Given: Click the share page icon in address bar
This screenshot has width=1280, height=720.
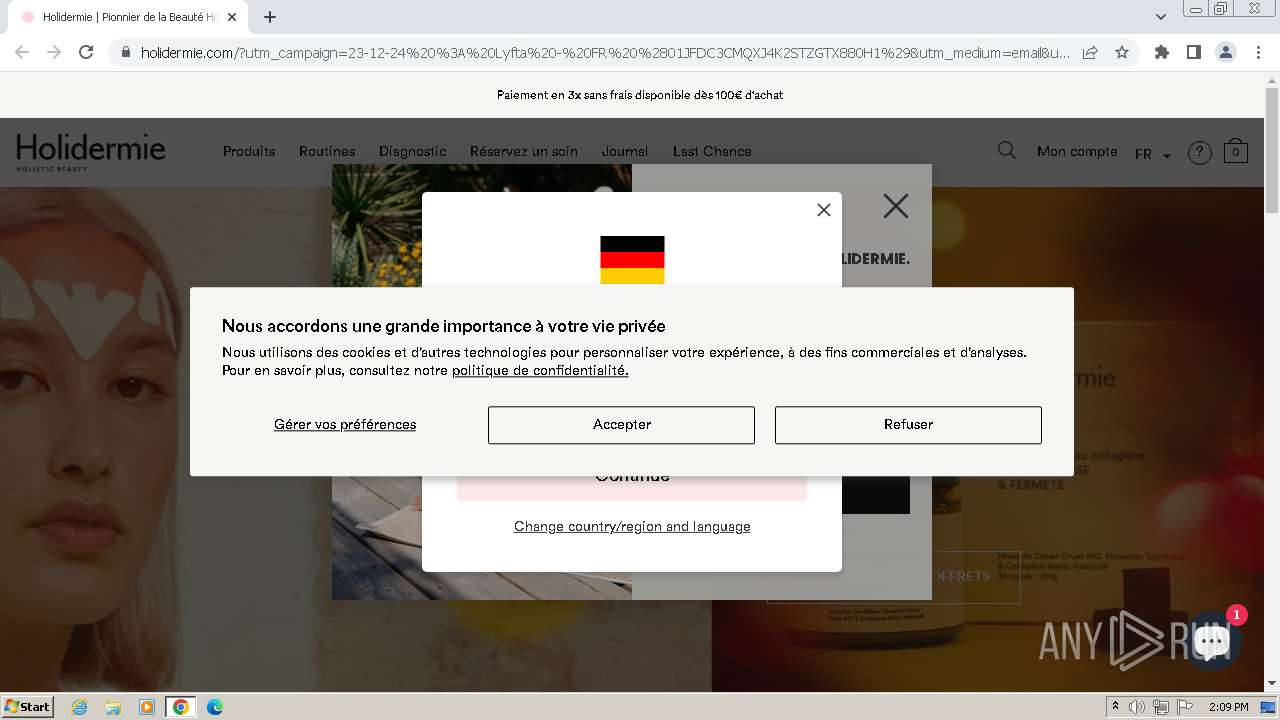Looking at the screenshot, I should [x=1090, y=52].
